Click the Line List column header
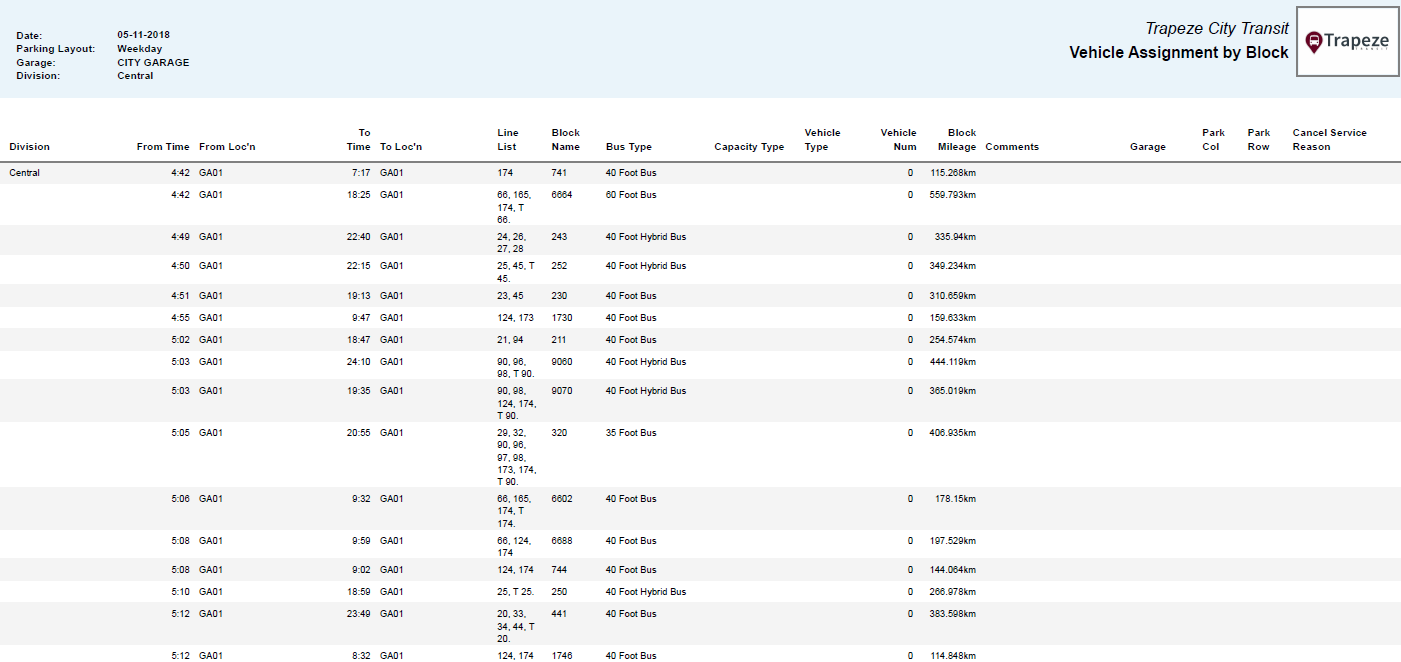This screenshot has width=1401, height=662. (x=507, y=139)
